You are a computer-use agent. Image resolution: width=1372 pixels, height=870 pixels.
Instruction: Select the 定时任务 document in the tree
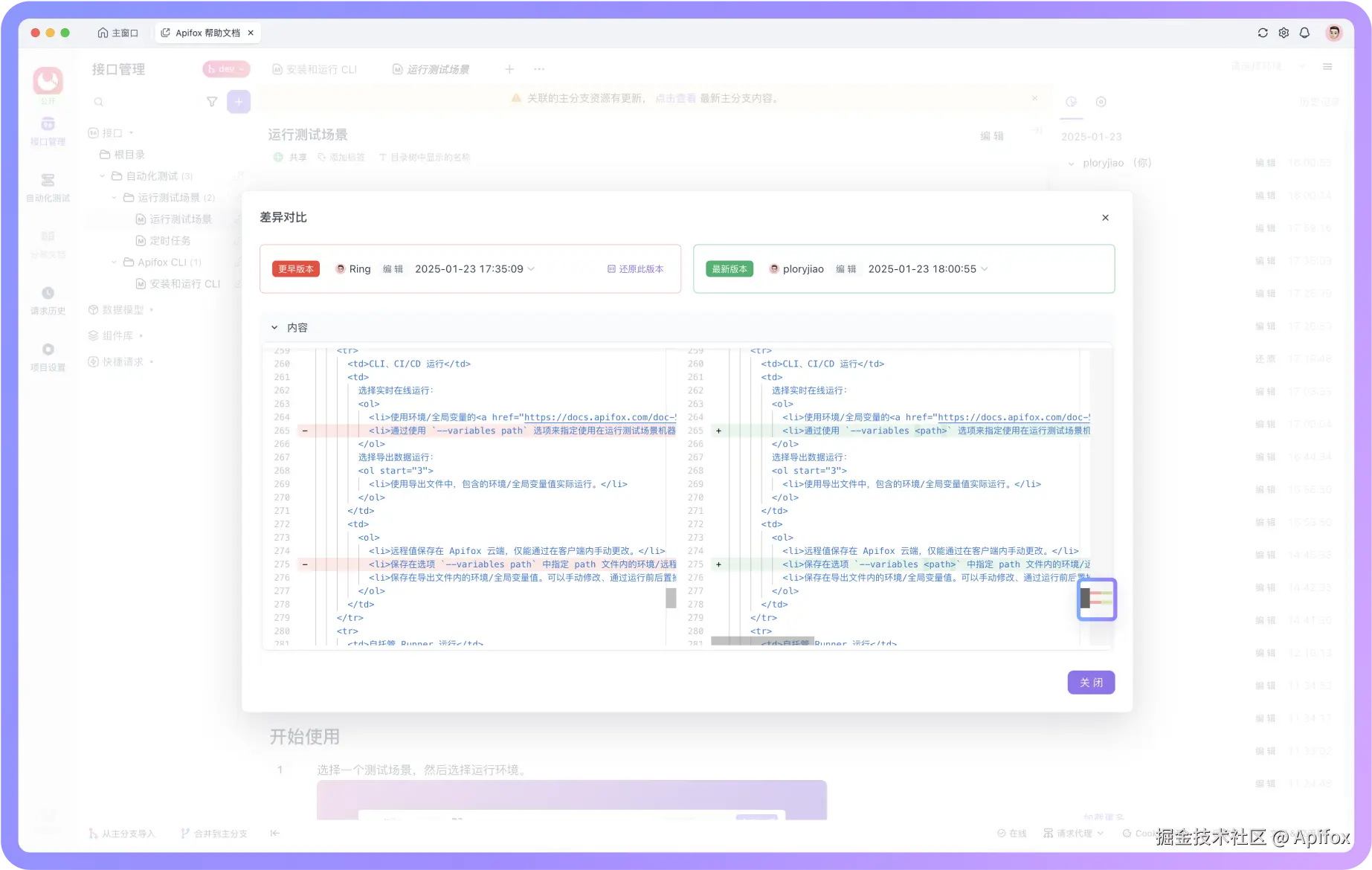click(x=164, y=241)
